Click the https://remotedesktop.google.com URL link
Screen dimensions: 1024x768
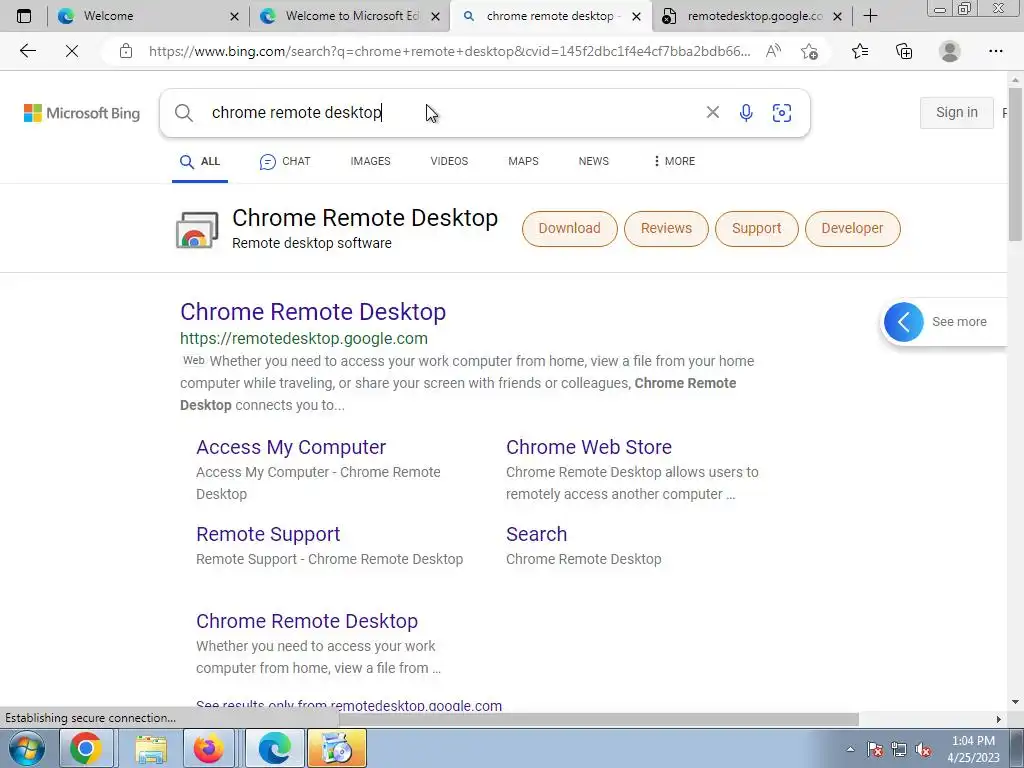304,338
